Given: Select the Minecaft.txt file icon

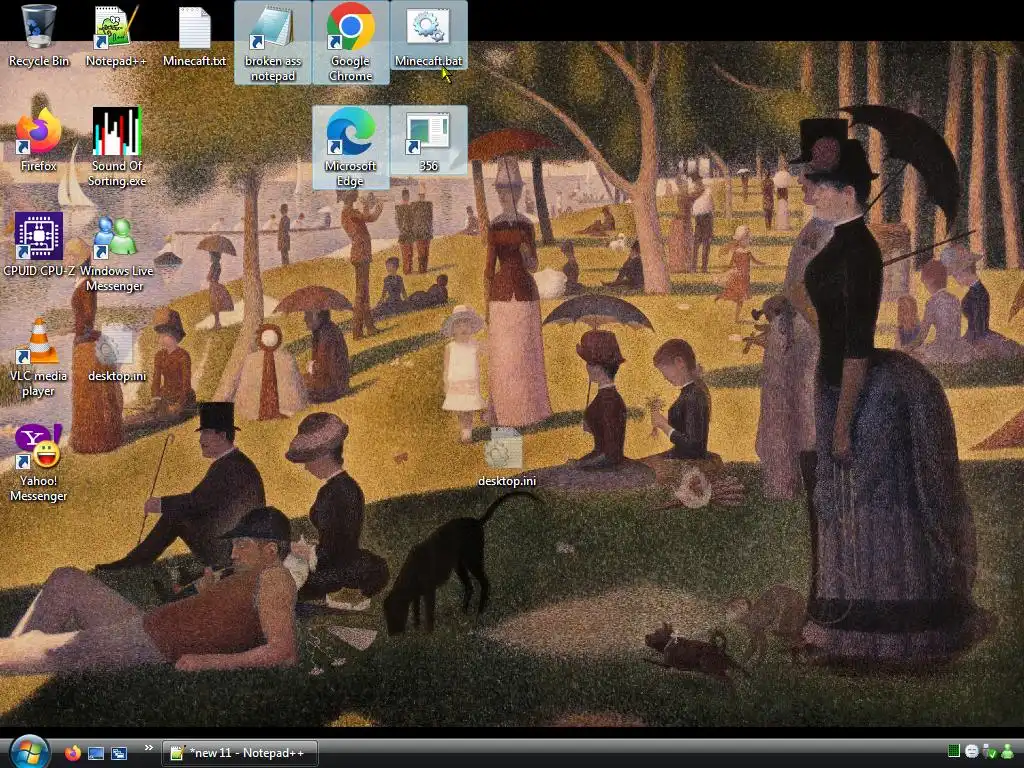Looking at the screenshot, I should point(194,36).
